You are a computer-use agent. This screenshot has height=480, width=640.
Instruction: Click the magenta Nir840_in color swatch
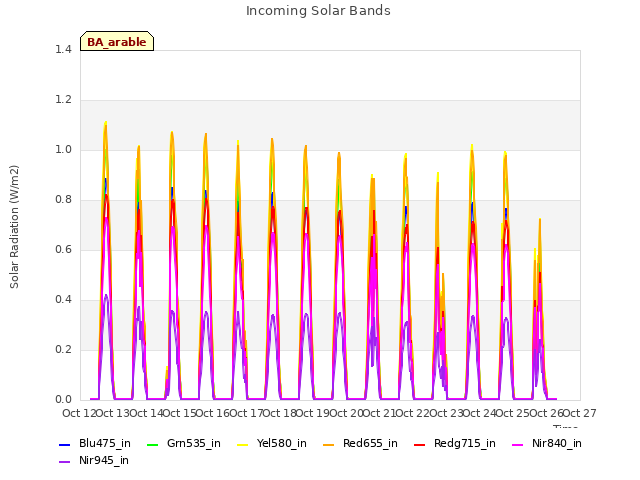(518, 444)
